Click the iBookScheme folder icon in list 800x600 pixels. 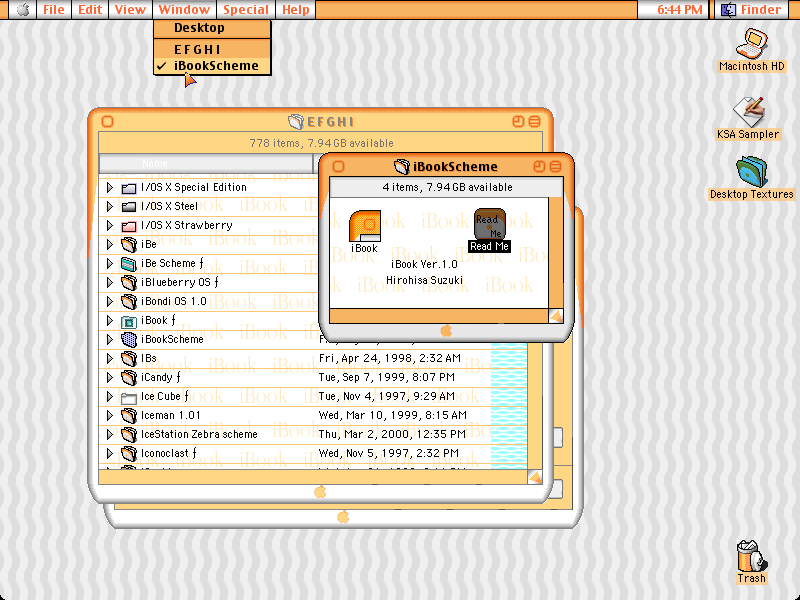pos(129,339)
